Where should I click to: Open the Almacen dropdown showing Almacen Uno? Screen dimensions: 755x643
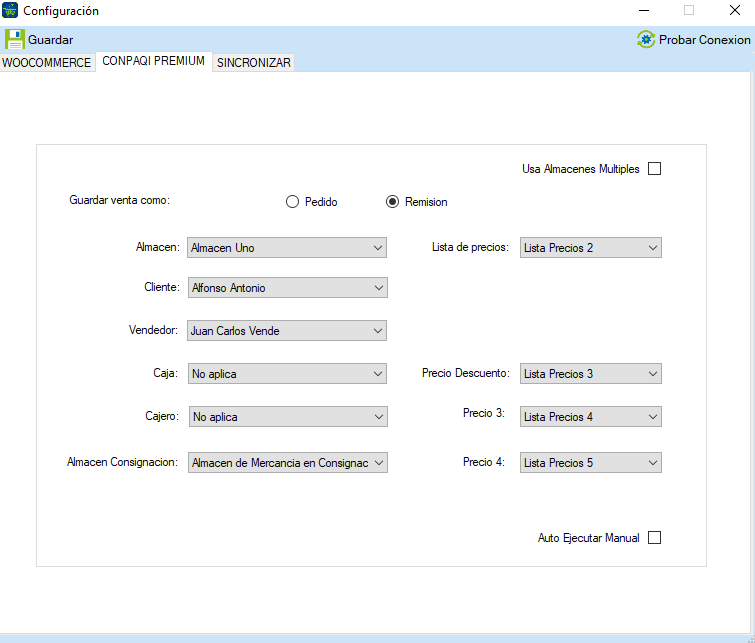click(x=287, y=248)
